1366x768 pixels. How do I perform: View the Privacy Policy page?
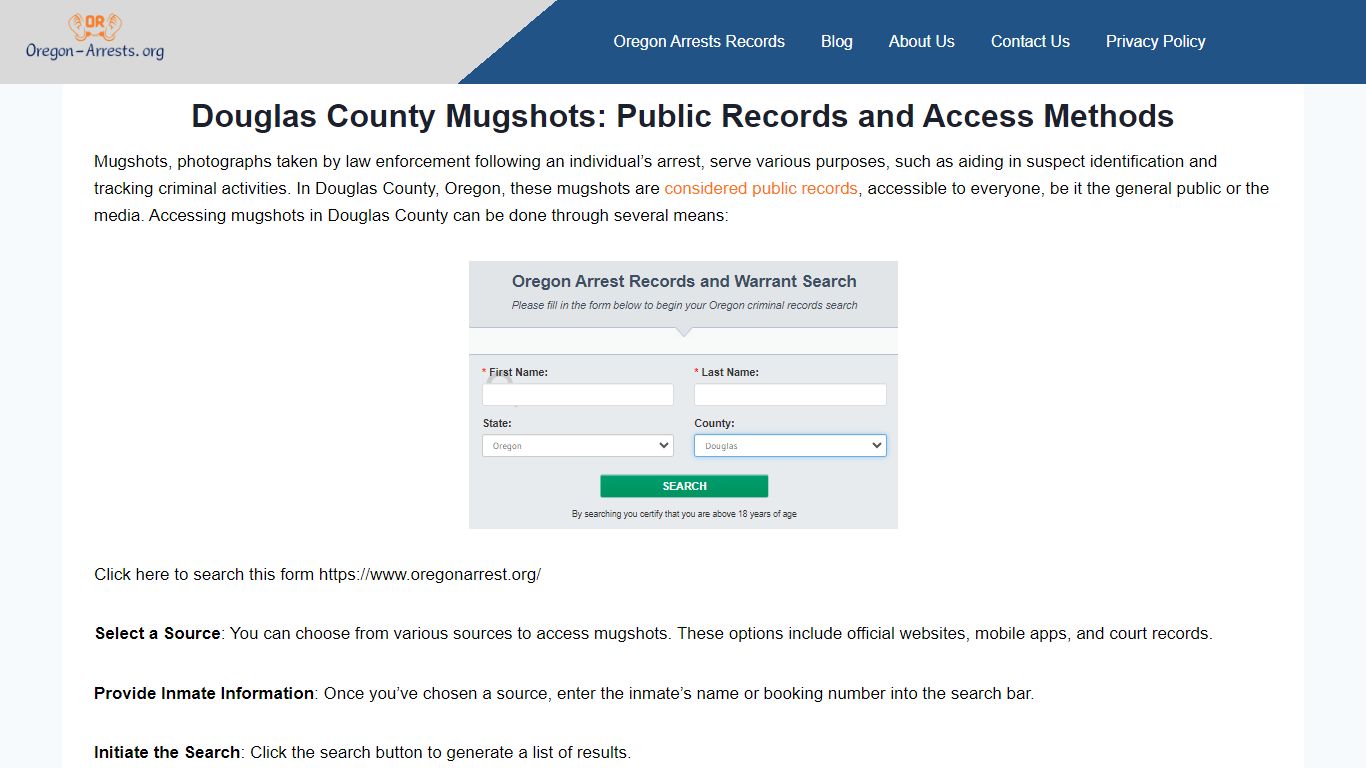click(1155, 41)
